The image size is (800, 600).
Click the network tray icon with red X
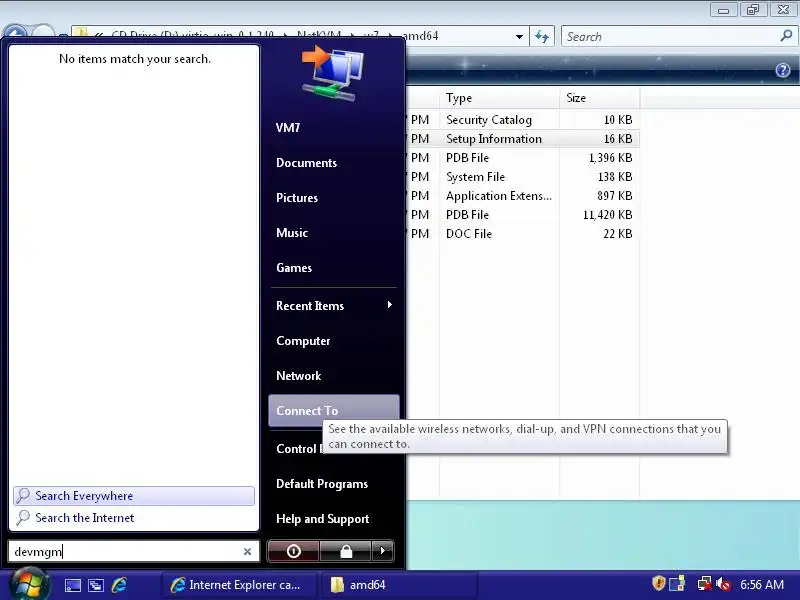pyautogui.click(x=705, y=583)
